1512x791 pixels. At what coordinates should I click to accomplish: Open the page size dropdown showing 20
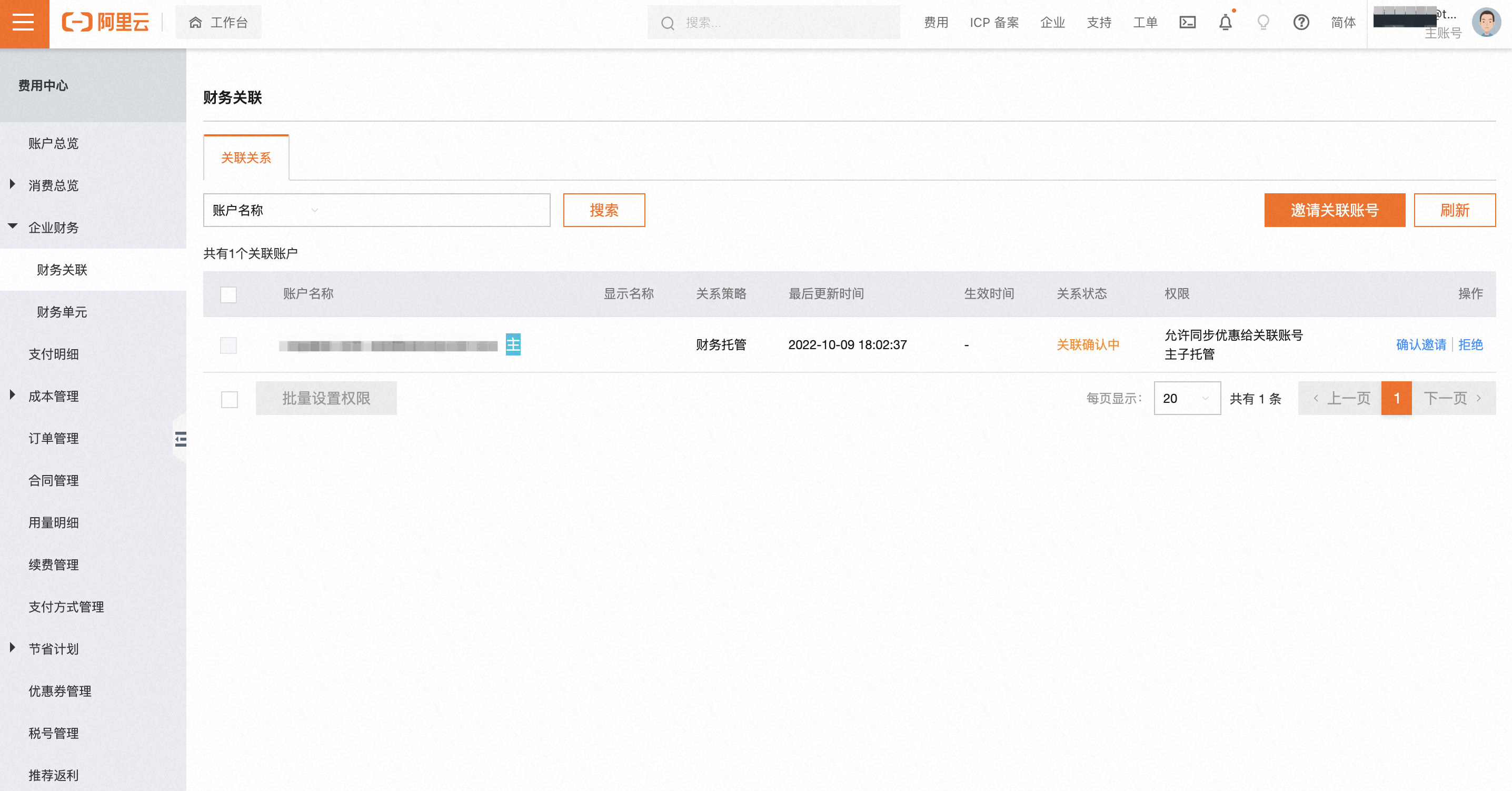tap(1186, 399)
